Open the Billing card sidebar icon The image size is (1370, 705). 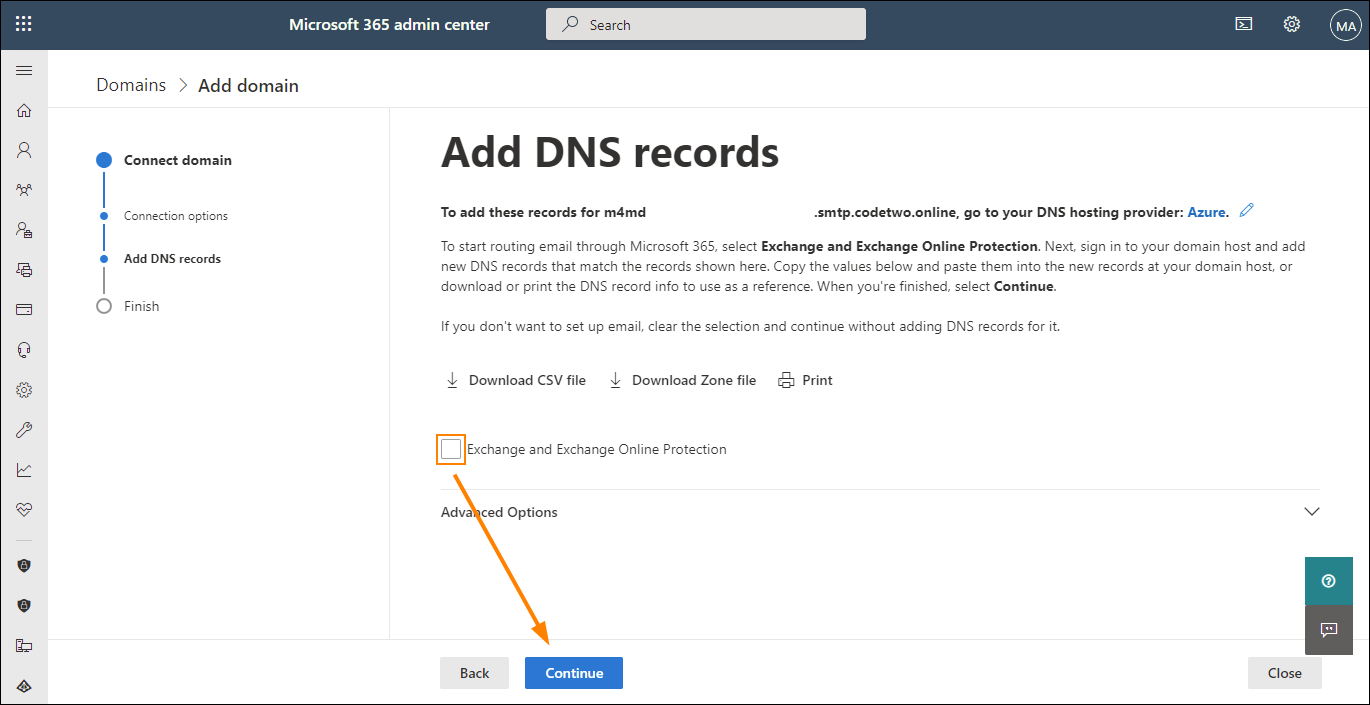24,310
